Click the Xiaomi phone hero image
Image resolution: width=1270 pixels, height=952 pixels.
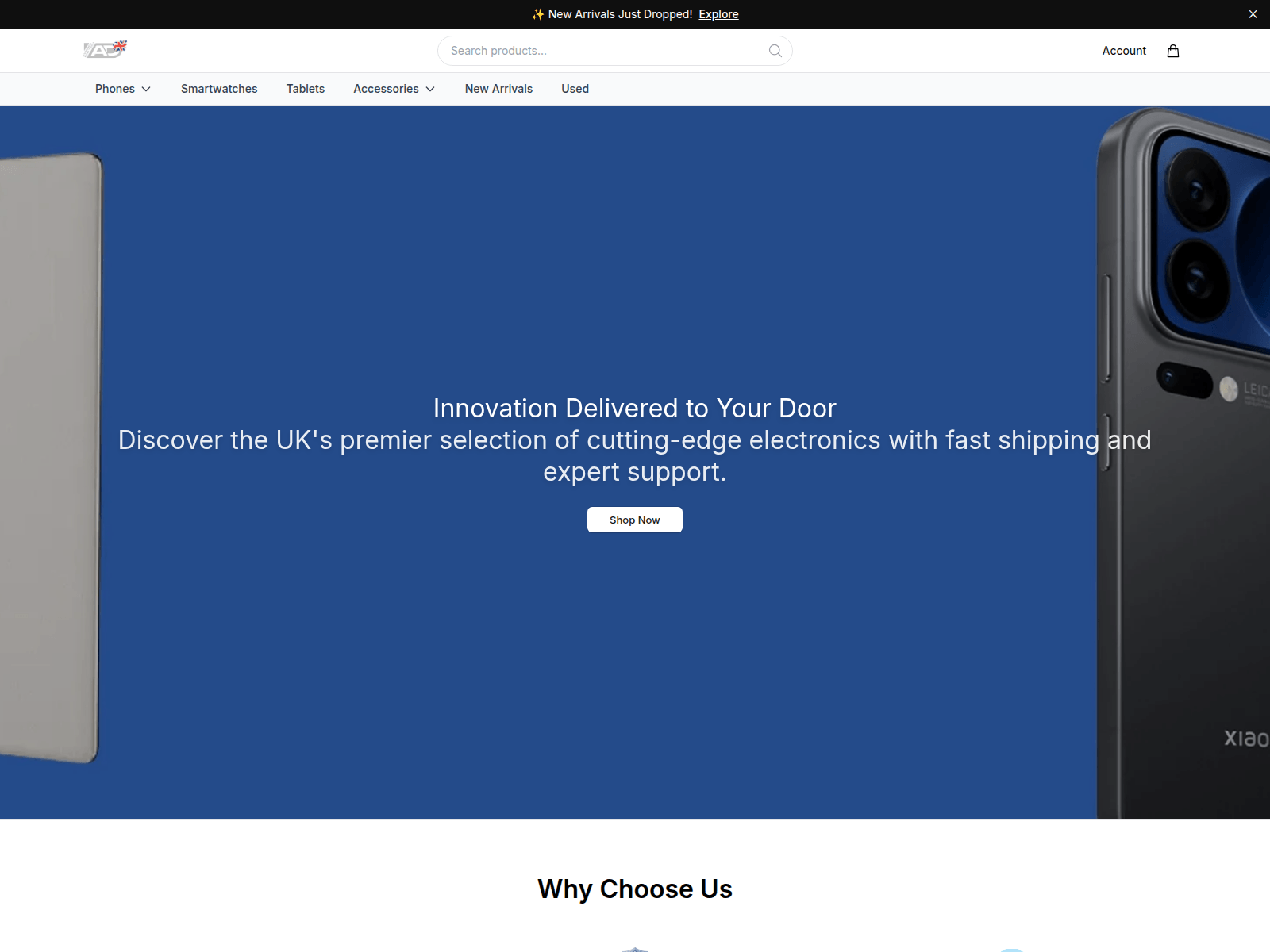point(1183,463)
